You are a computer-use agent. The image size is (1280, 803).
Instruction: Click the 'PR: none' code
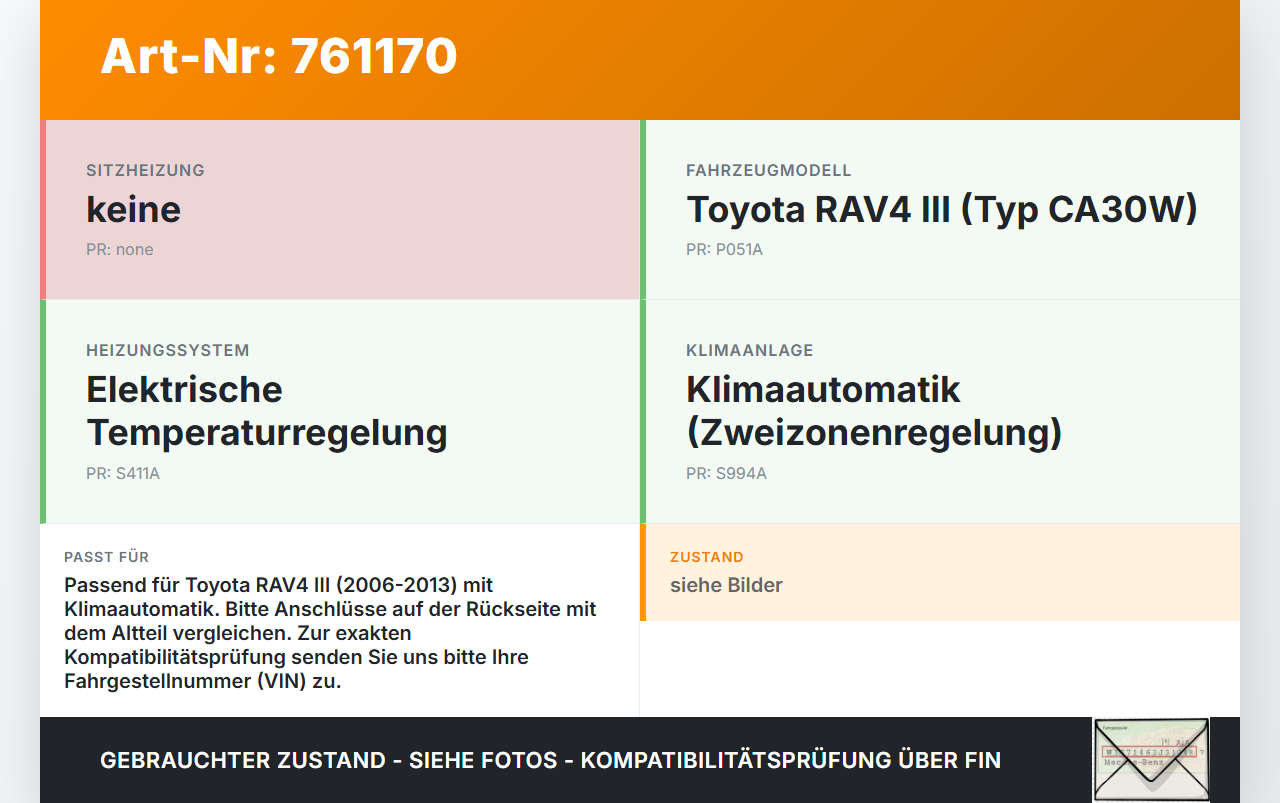point(120,249)
